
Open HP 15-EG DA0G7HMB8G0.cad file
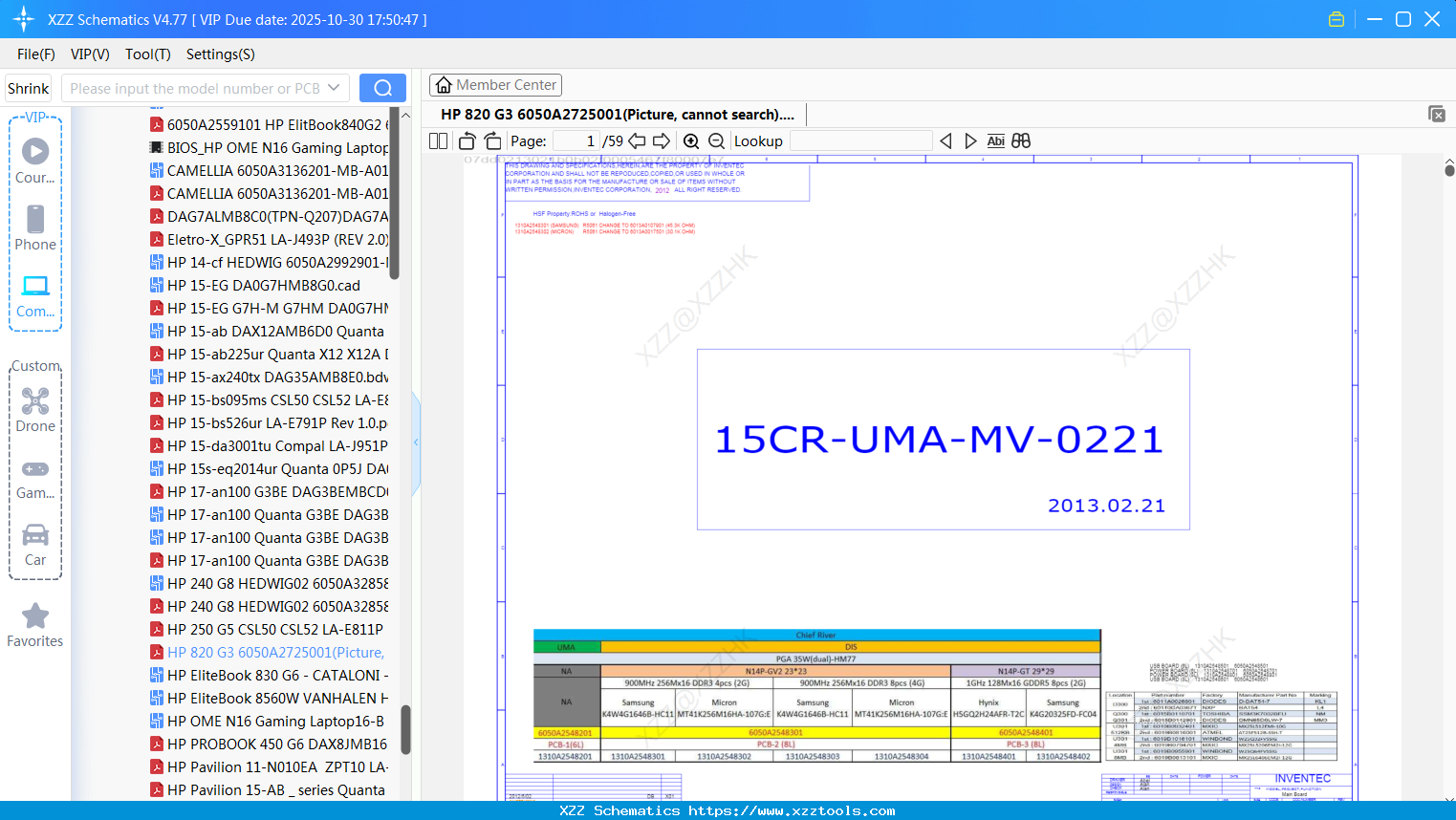pyautogui.click(x=255, y=285)
